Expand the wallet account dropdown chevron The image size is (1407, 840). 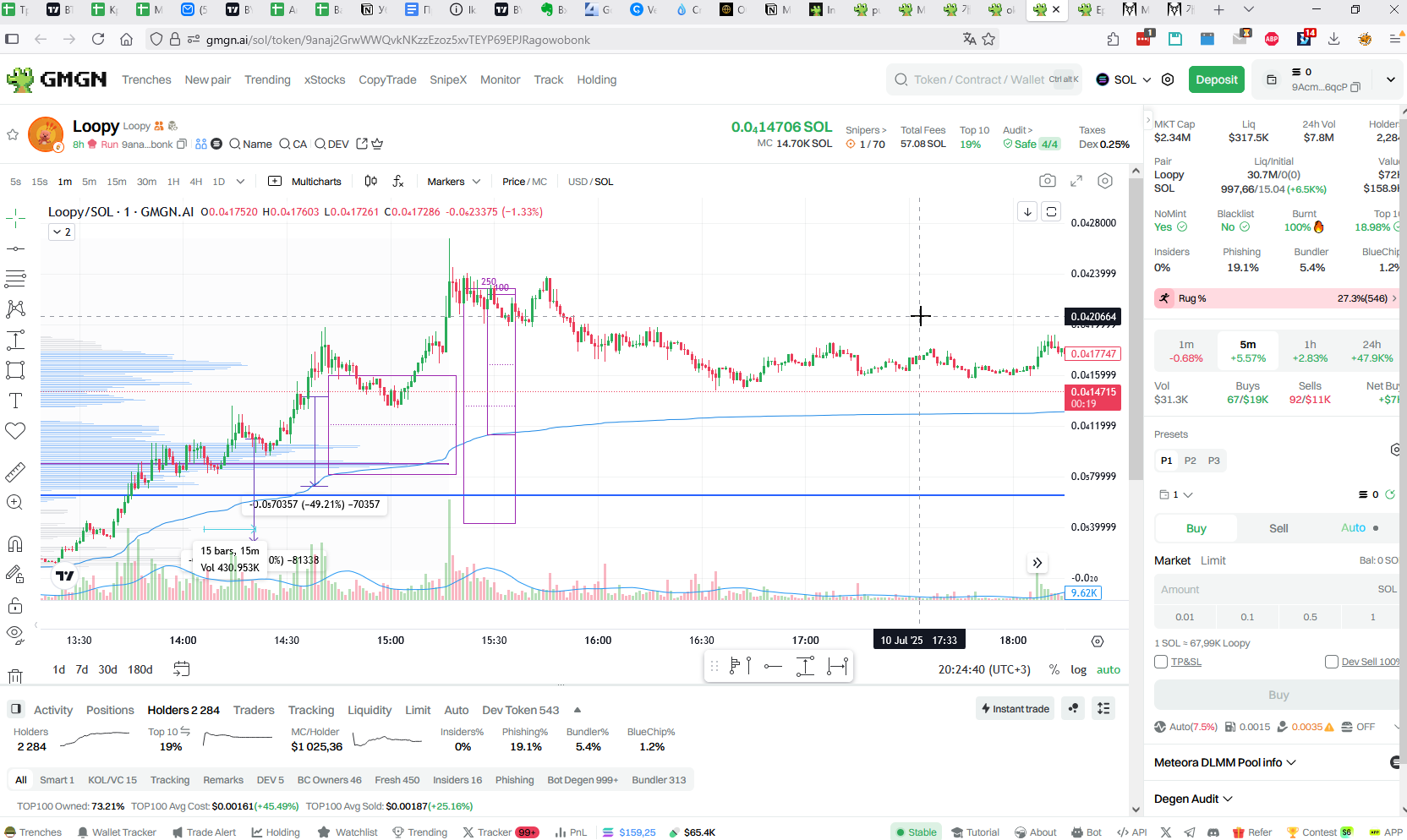click(1390, 79)
